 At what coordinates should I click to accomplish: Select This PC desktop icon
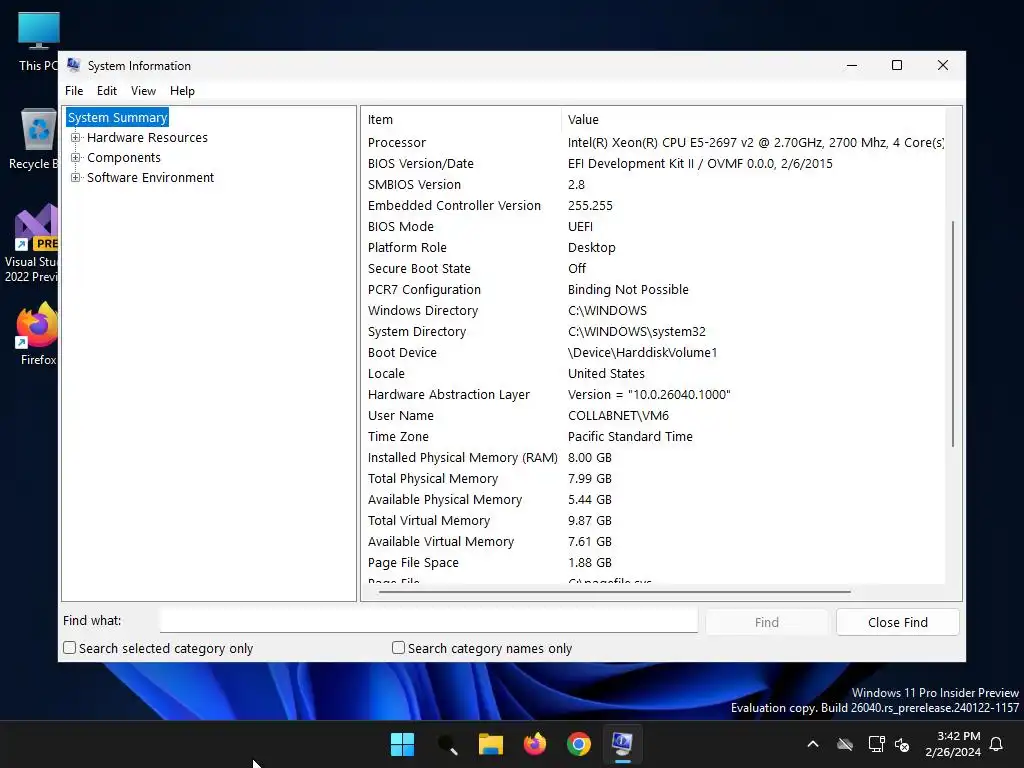click(38, 41)
